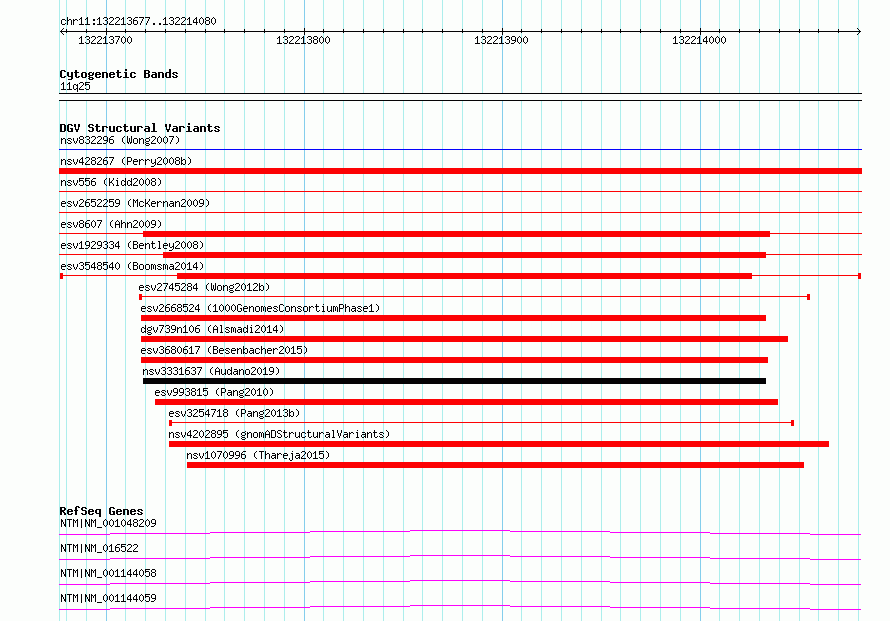Click the thick red bar of nsv428267

click(460, 171)
